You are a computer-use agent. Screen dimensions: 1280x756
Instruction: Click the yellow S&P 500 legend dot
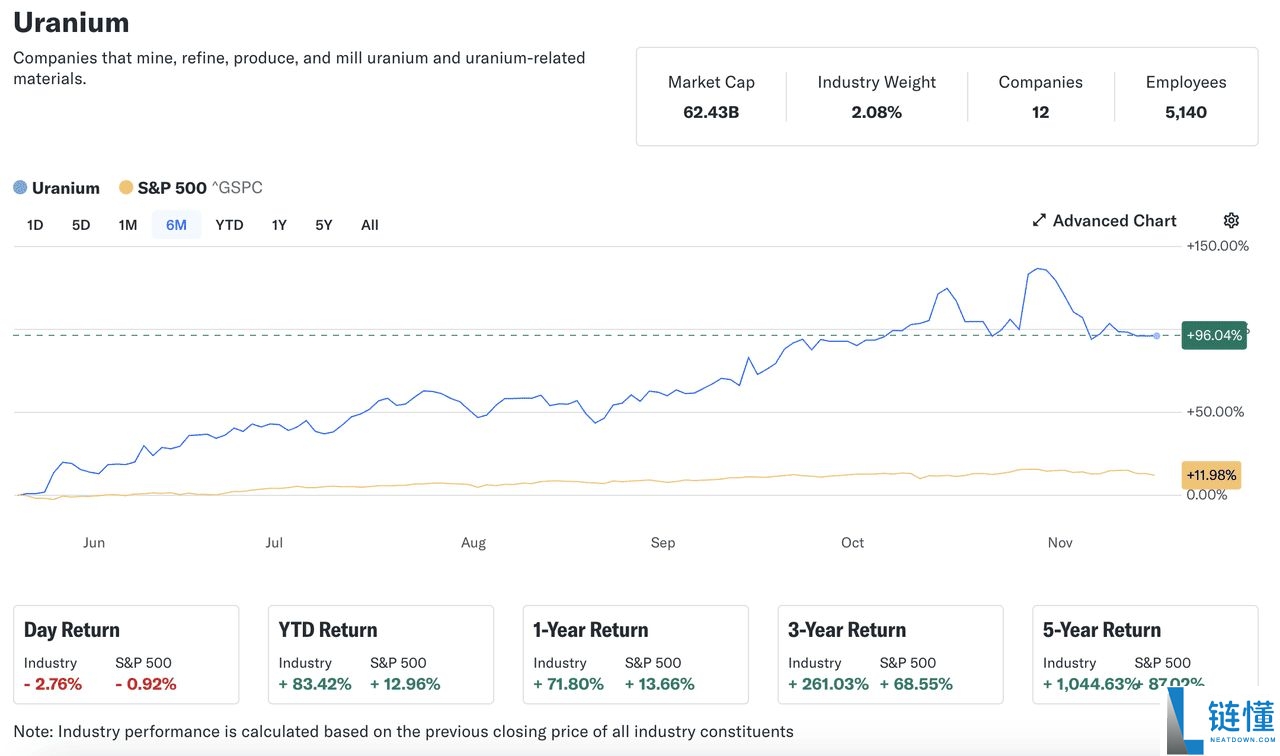[x=126, y=188]
